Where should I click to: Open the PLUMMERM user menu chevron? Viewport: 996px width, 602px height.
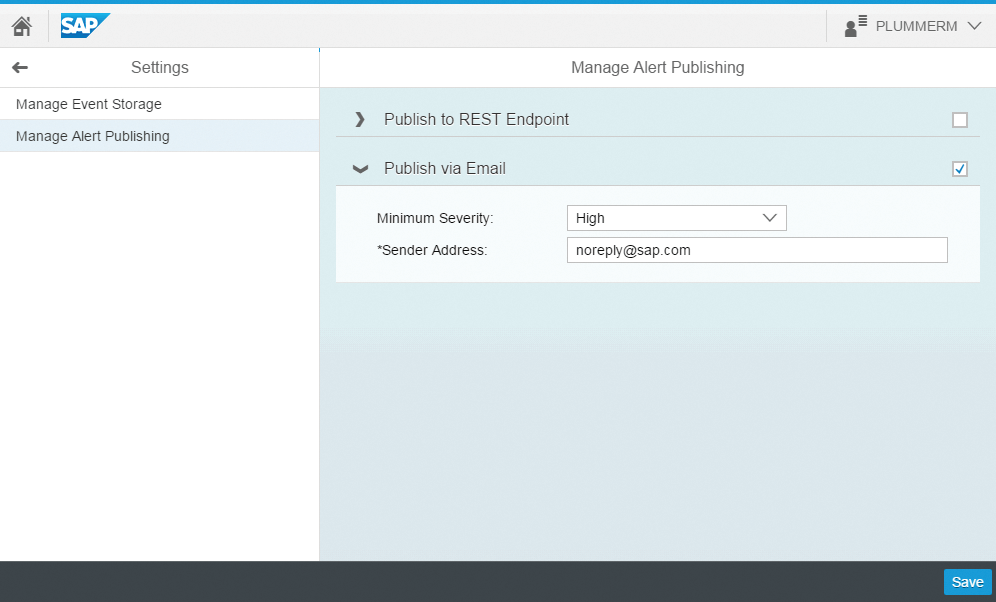coord(974,26)
